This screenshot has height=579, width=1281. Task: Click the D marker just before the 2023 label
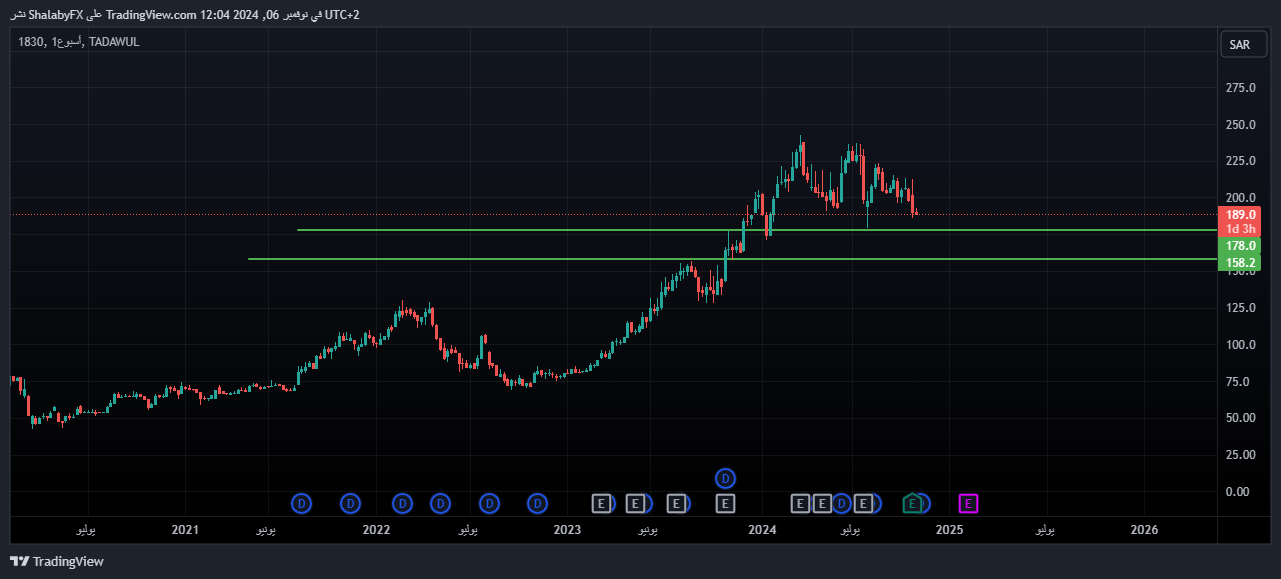(538, 504)
